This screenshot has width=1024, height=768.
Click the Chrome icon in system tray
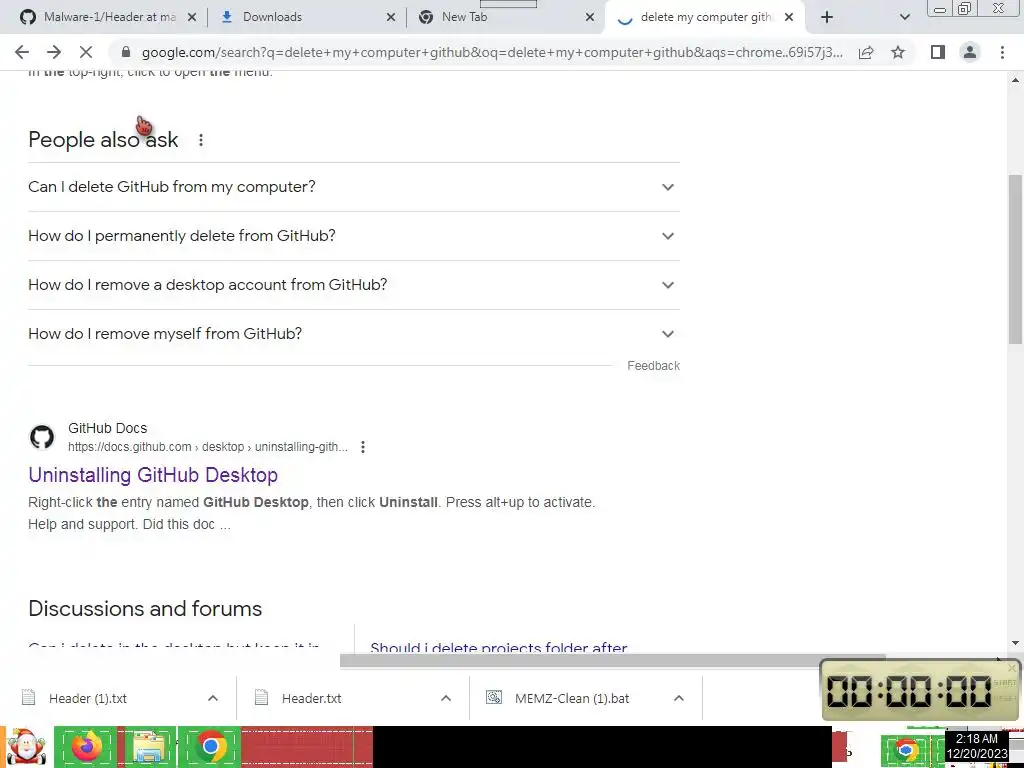pos(905,748)
